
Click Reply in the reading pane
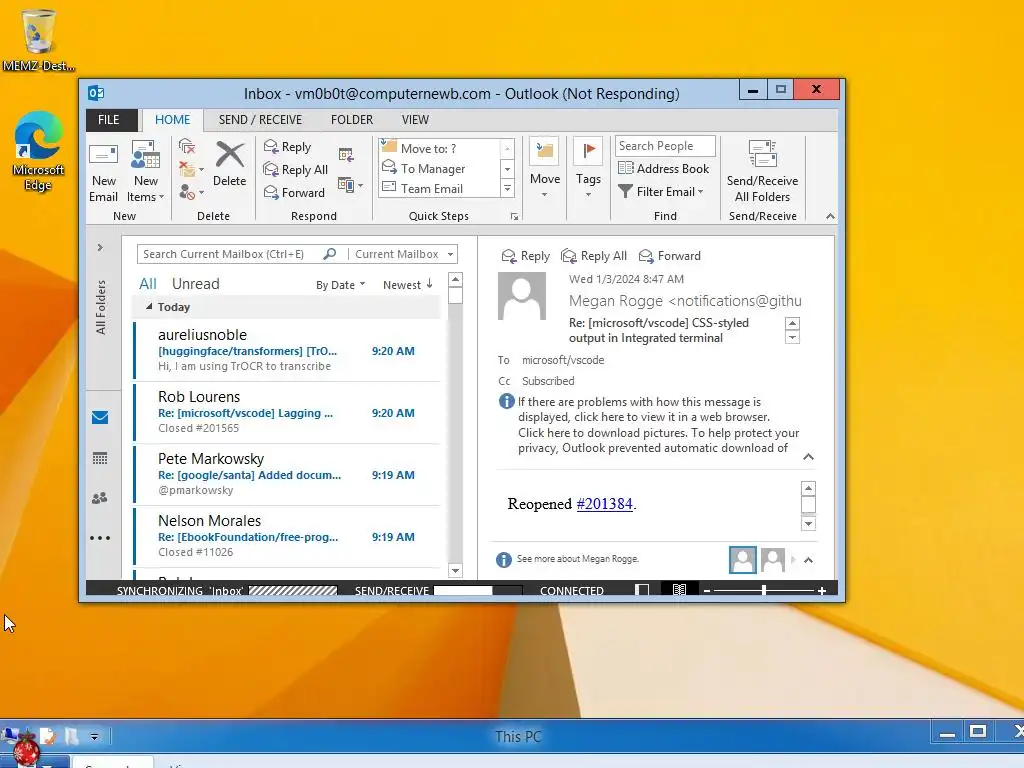tap(526, 256)
